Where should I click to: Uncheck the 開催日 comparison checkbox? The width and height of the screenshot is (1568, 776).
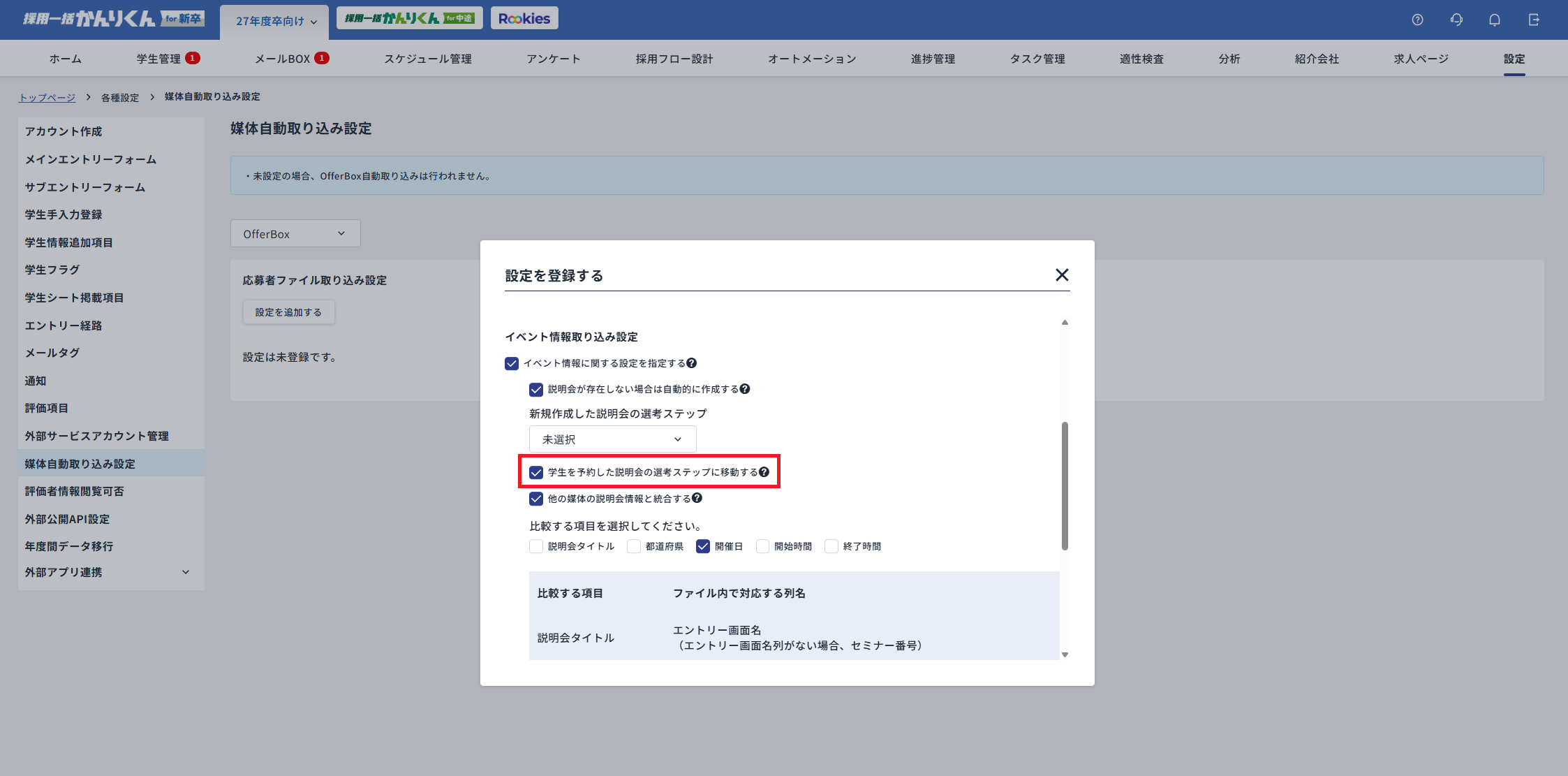pyautogui.click(x=703, y=547)
